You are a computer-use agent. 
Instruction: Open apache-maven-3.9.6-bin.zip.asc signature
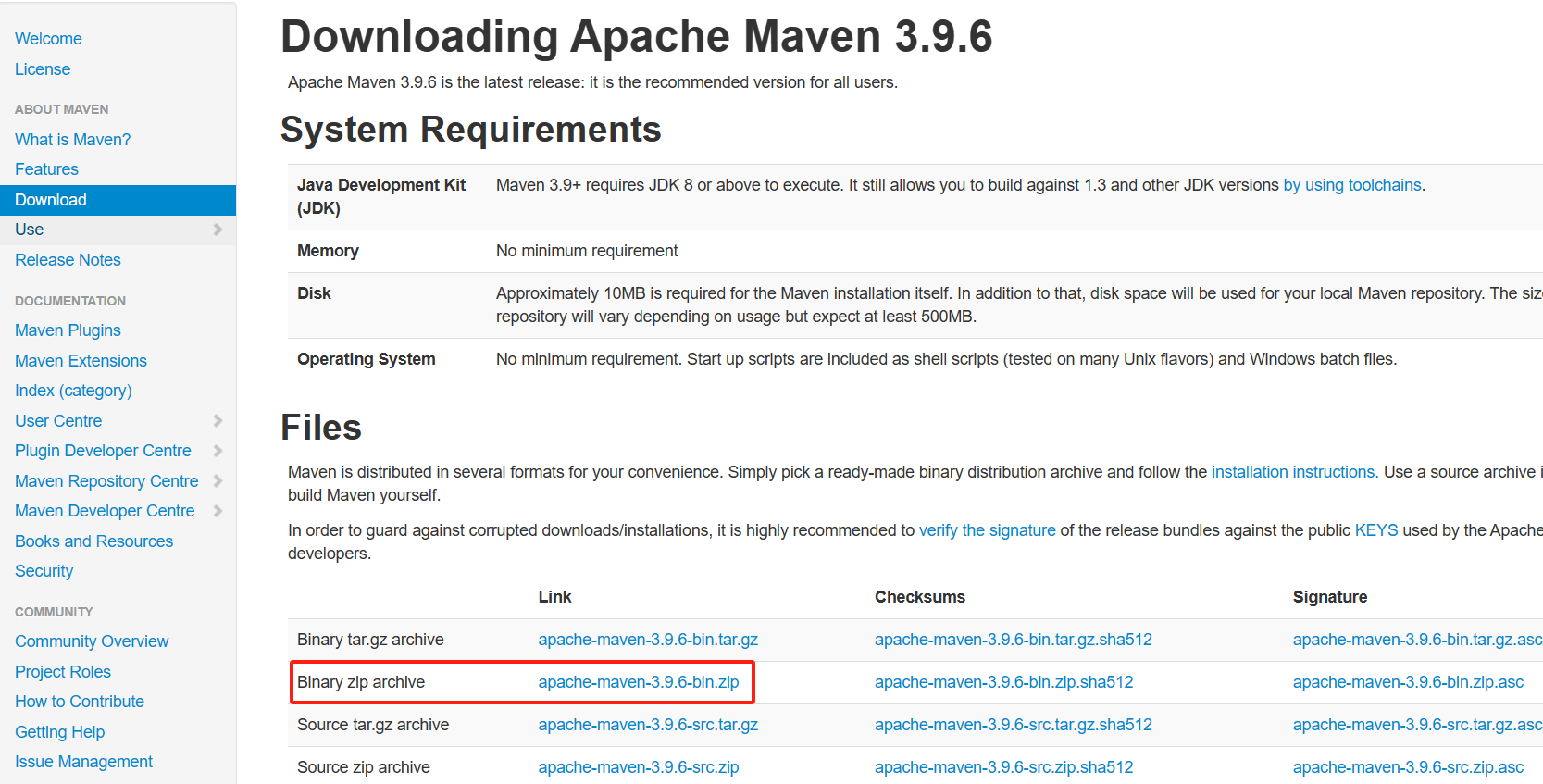click(x=1408, y=682)
